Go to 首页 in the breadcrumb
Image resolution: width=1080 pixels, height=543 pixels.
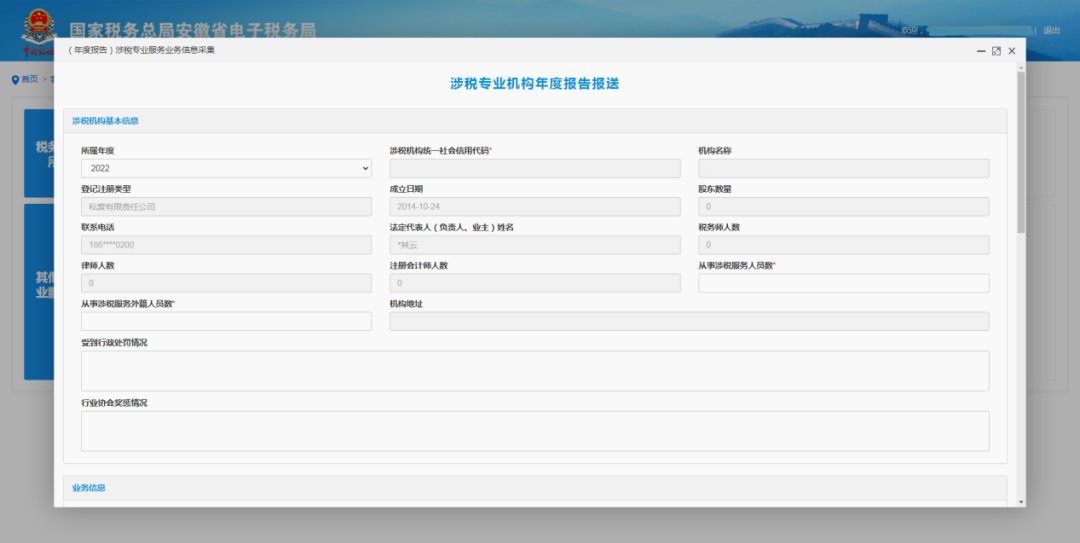point(30,79)
